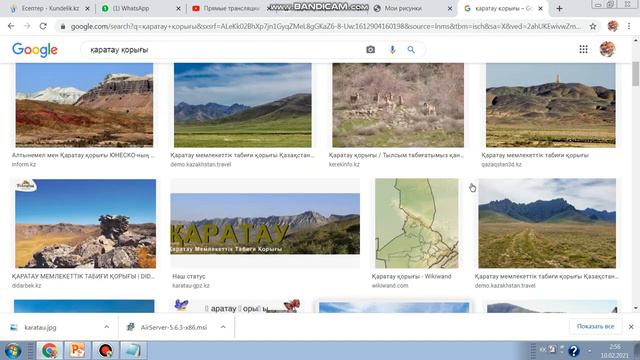Open Қаратау қорығы - Wikiwand link
The width and height of the screenshot is (640, 360).
(411, 276)
